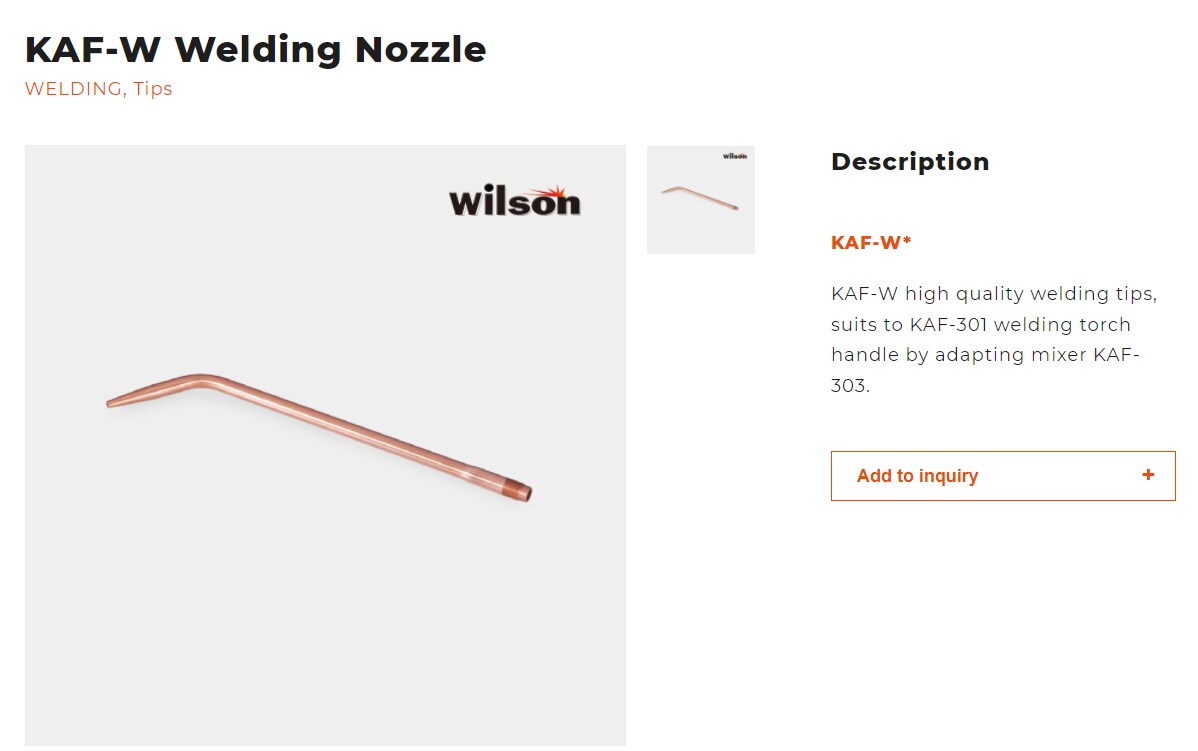The width and height of the screenshot is (1198, 751).
Task: Select the small product thumbnail image
Action: coord(700,199)
